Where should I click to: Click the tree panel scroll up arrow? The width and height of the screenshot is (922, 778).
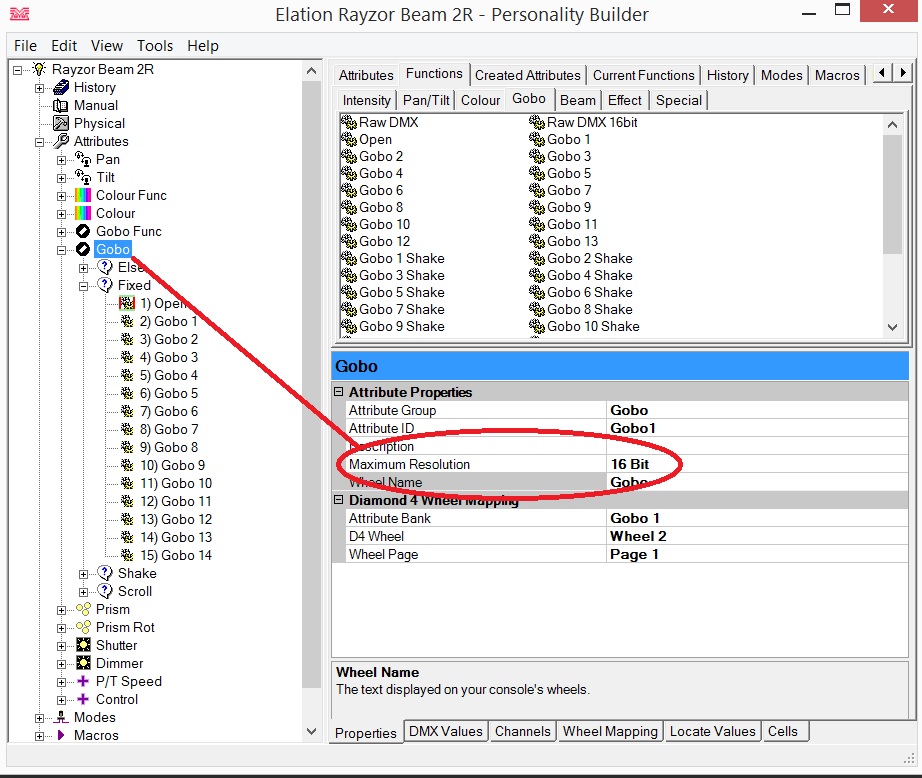(x=312, y=71)
